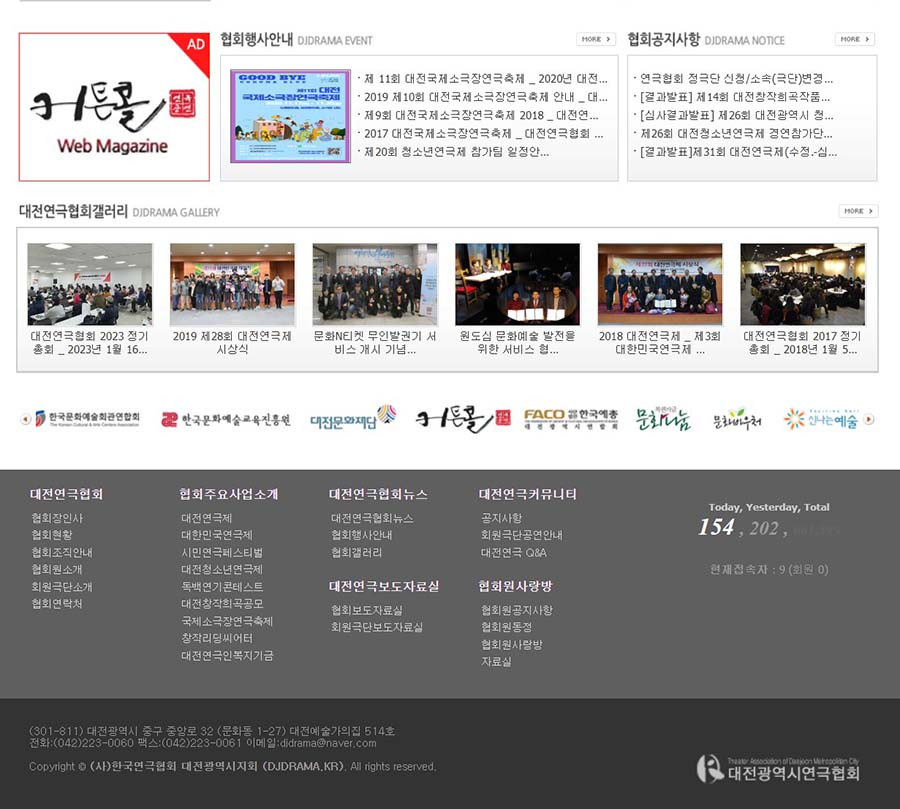Open 2019 제10회 대전국제소극장연극축제 안내 link
Viewport: 900px width, 809px height.
coord(486,96)
